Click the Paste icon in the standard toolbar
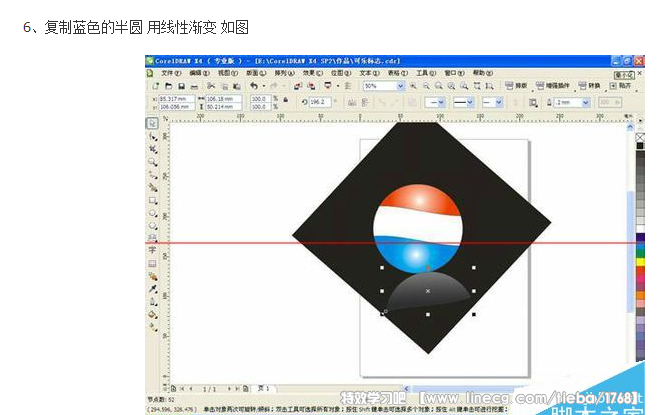 [236, 86]
